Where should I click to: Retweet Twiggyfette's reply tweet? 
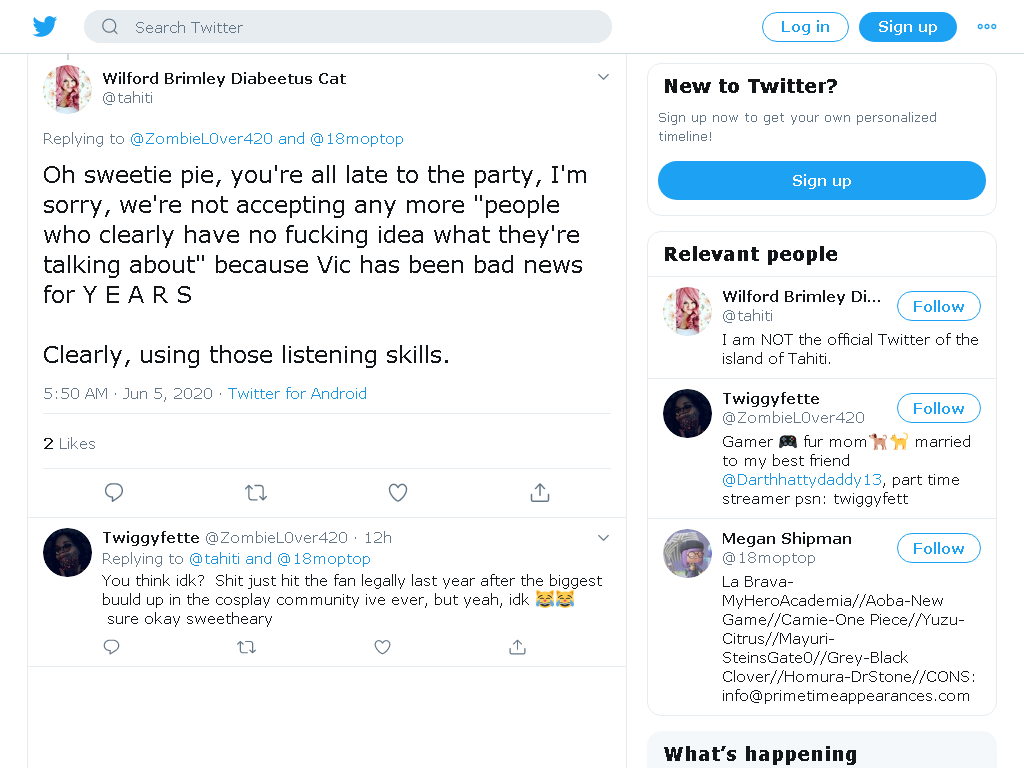246,647
